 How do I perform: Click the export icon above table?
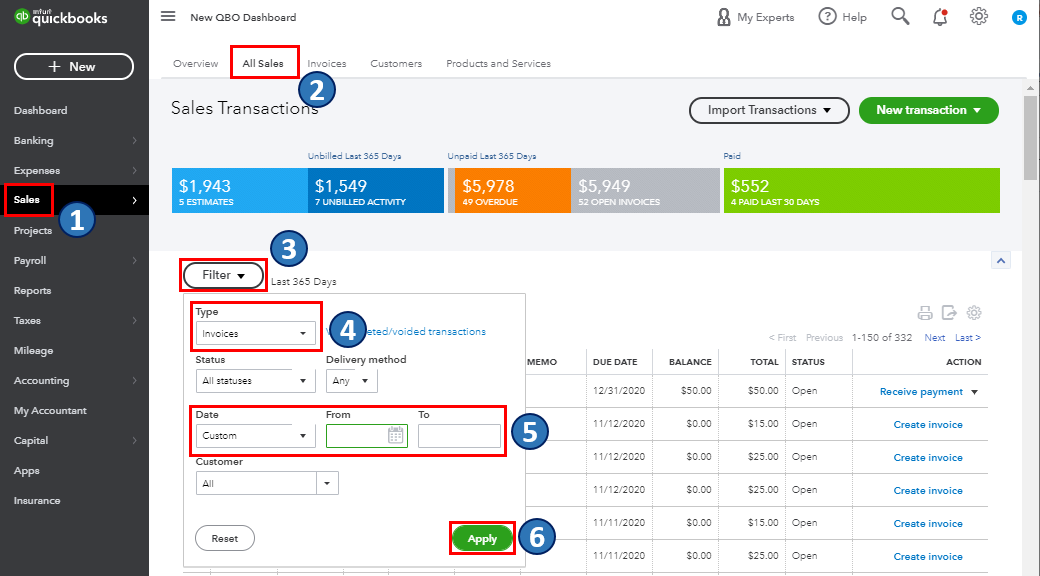[949, 312]
